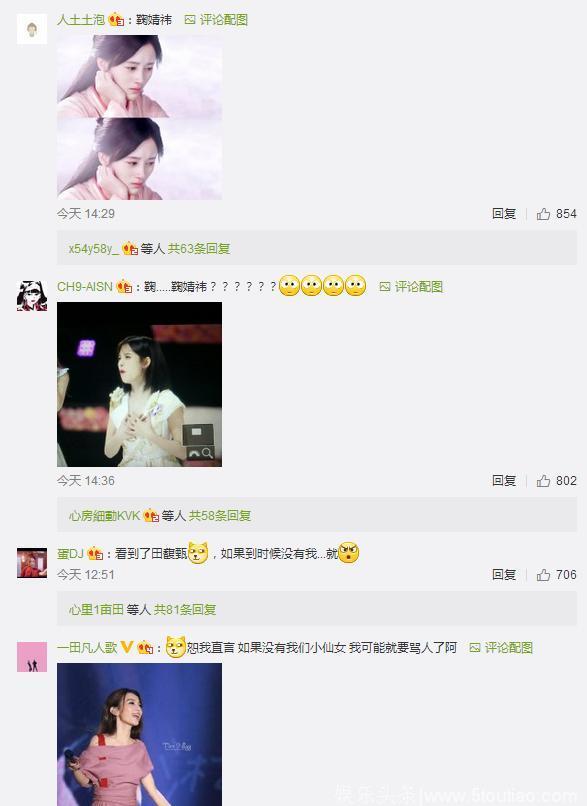Click 蛋DJ's avatar picture
The image size is (587, 806).
pos(32,563)
